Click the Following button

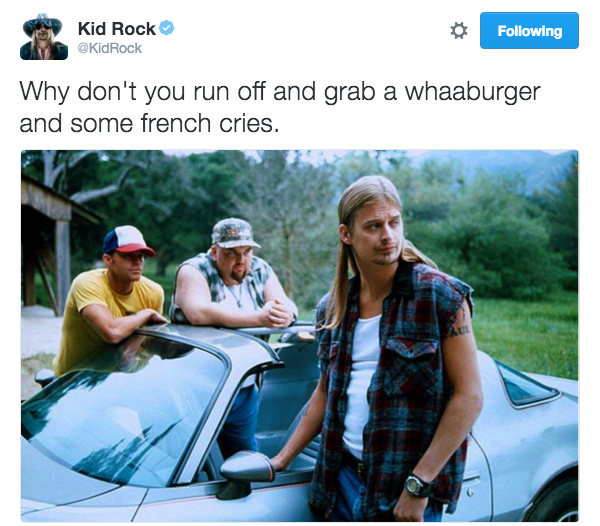[529, 31]
